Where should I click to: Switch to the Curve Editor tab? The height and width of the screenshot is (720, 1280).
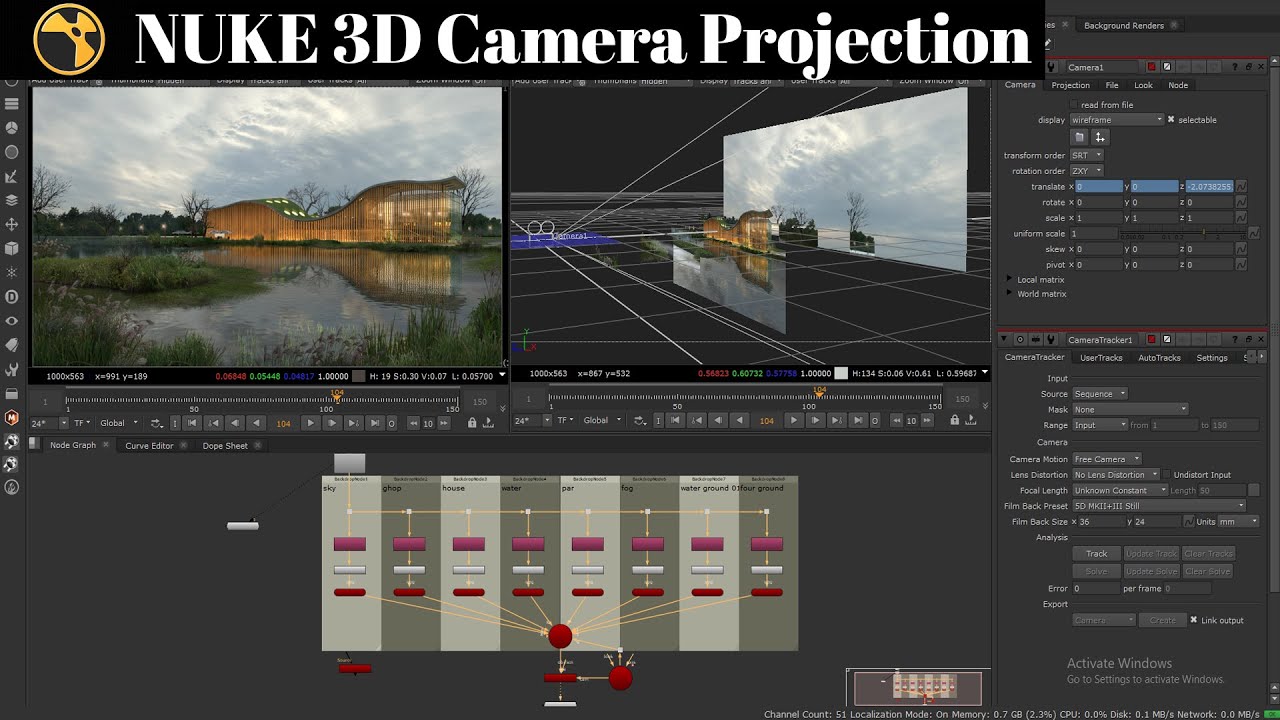pos(149,446)
